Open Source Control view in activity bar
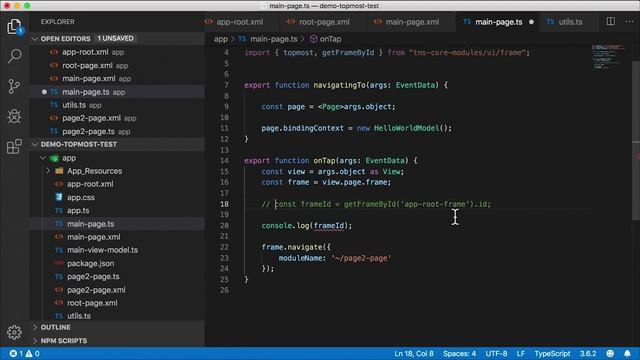Image resolution: width=640 pixels, height=360 pixels. [14, 86]
